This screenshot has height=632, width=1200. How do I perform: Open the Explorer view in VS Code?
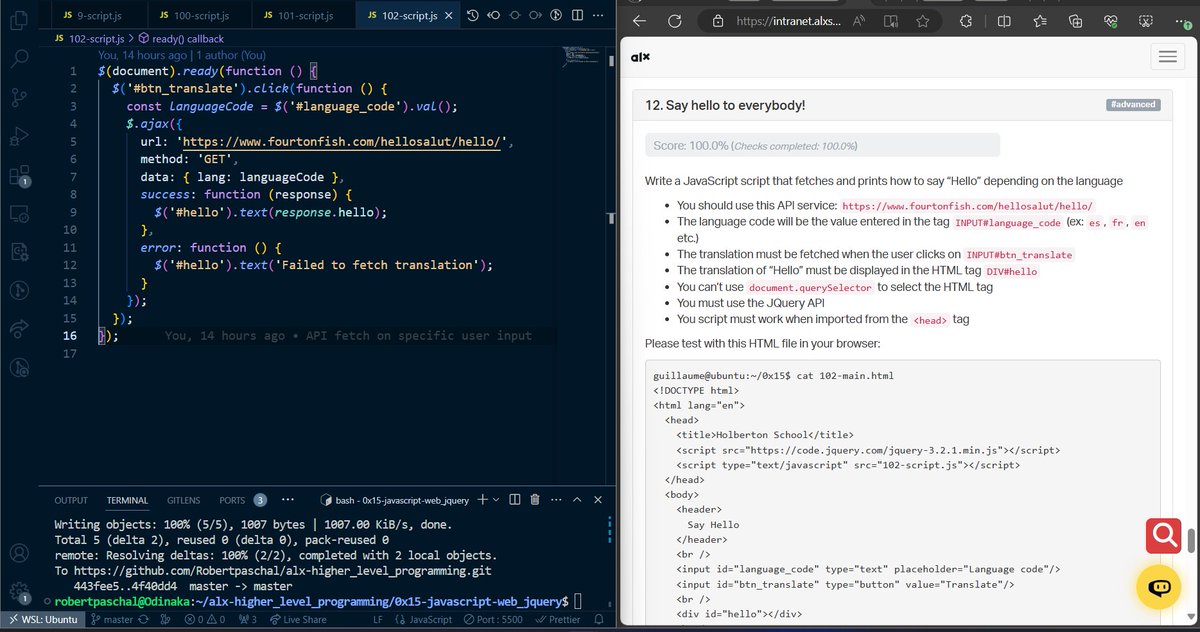(18, 18)
